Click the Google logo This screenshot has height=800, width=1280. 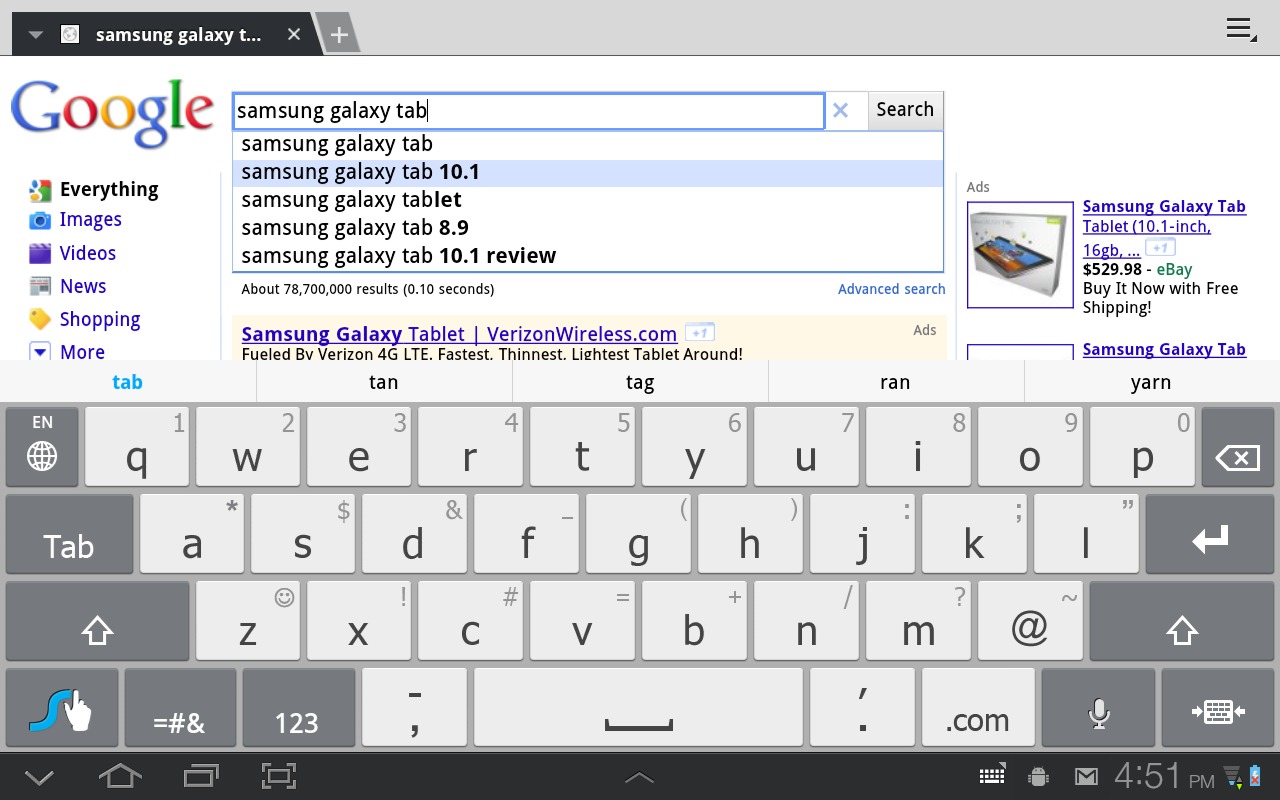(112, 114)
